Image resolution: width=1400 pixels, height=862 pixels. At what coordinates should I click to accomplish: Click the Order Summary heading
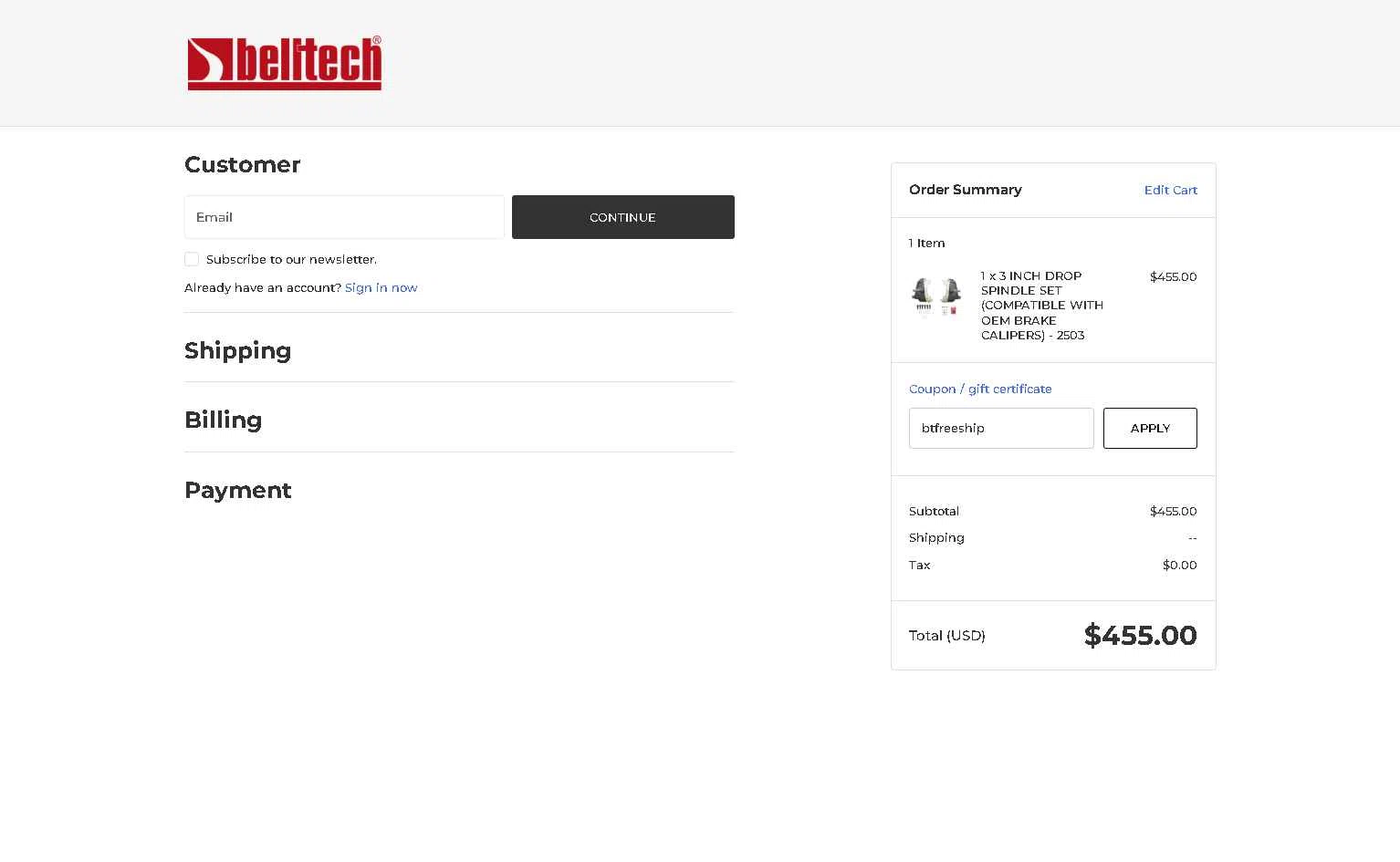pos(966,190)
